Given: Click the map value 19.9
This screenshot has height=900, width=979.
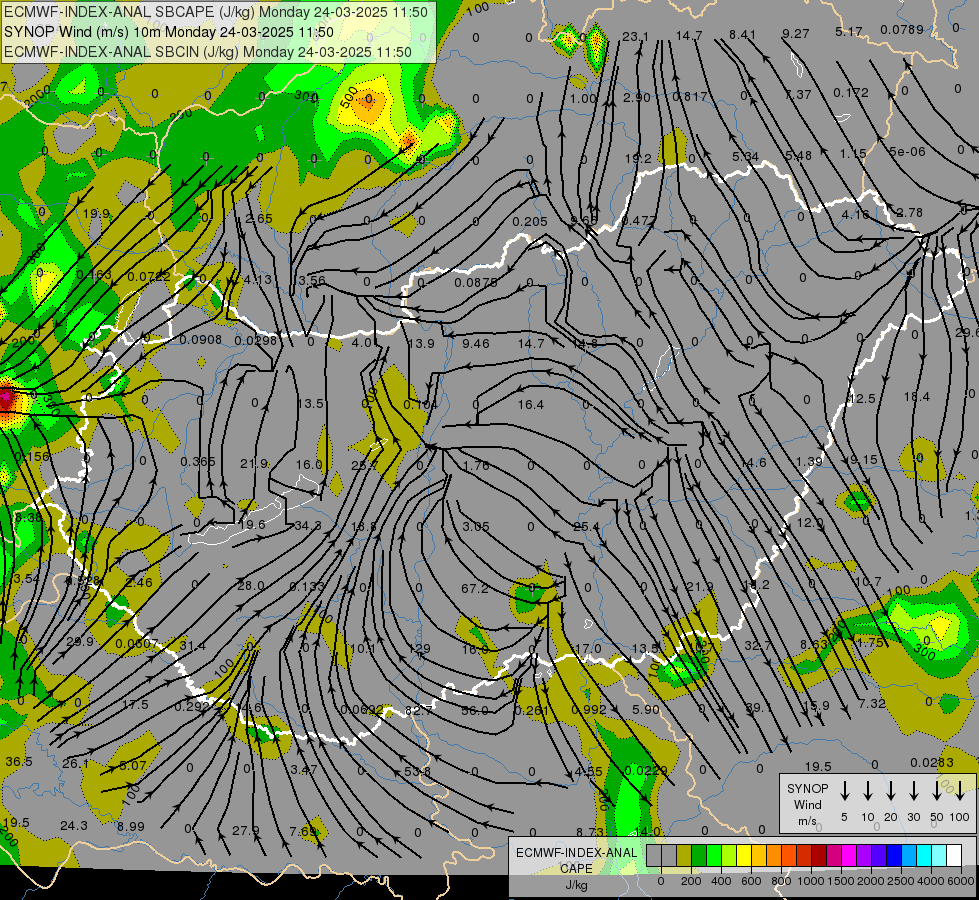Looking at the screenshot, I should pyautogui.click(x=96, y=213).
